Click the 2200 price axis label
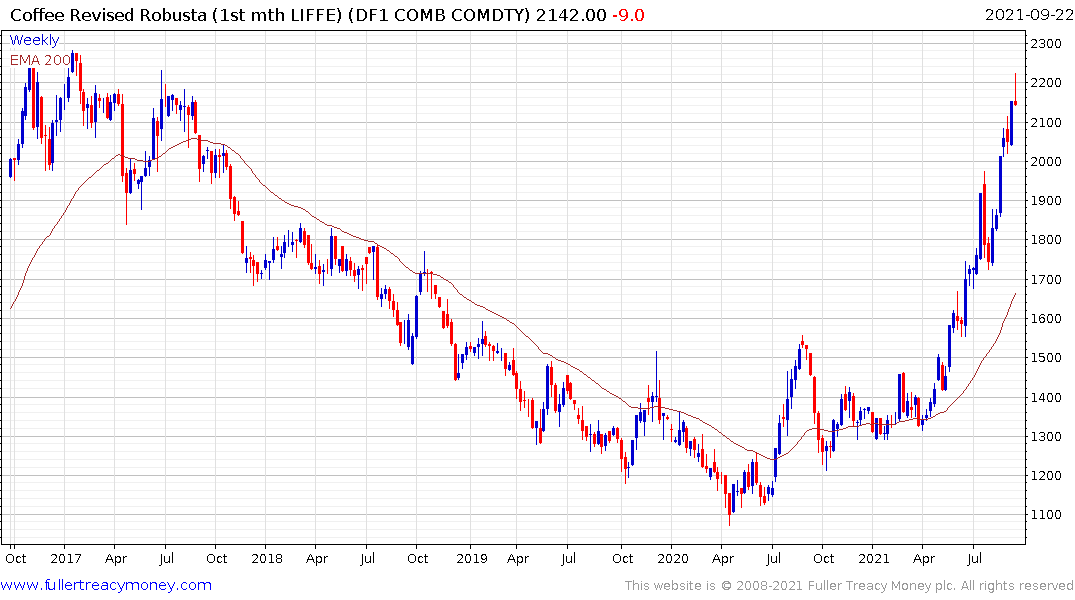 pos(1046,83)
